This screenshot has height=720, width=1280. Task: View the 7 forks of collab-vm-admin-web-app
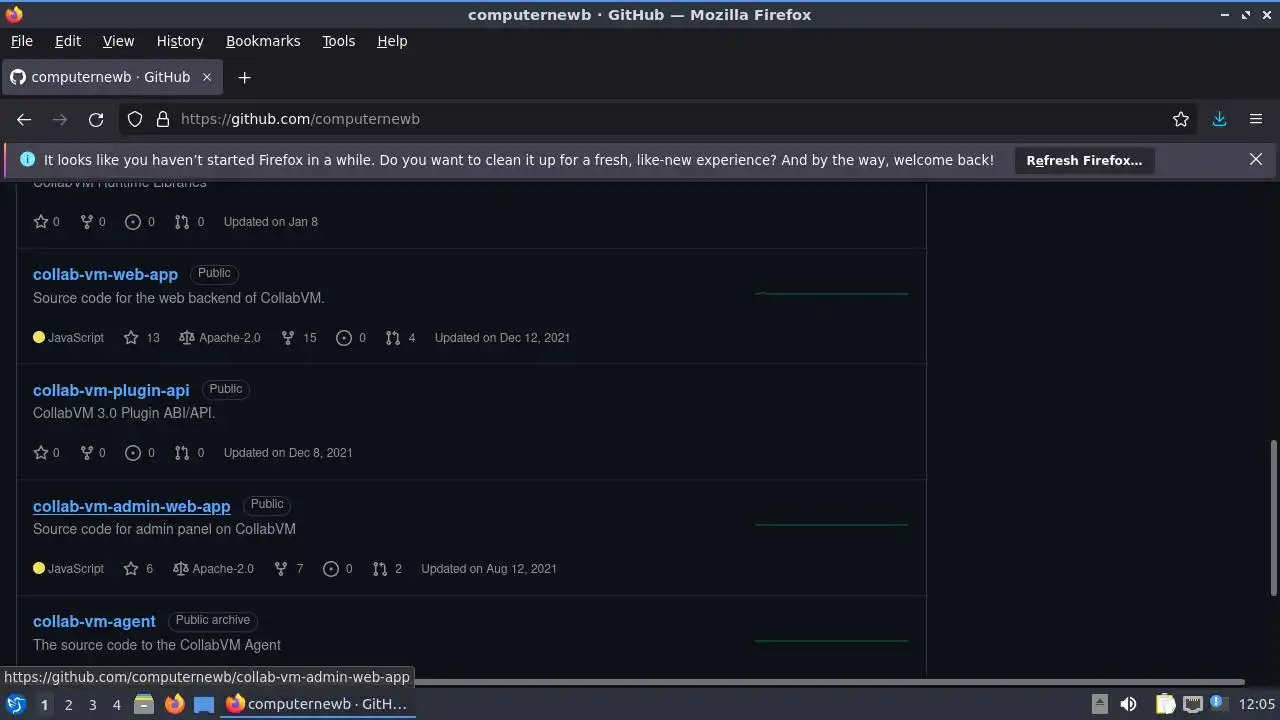tap(287, 569)
